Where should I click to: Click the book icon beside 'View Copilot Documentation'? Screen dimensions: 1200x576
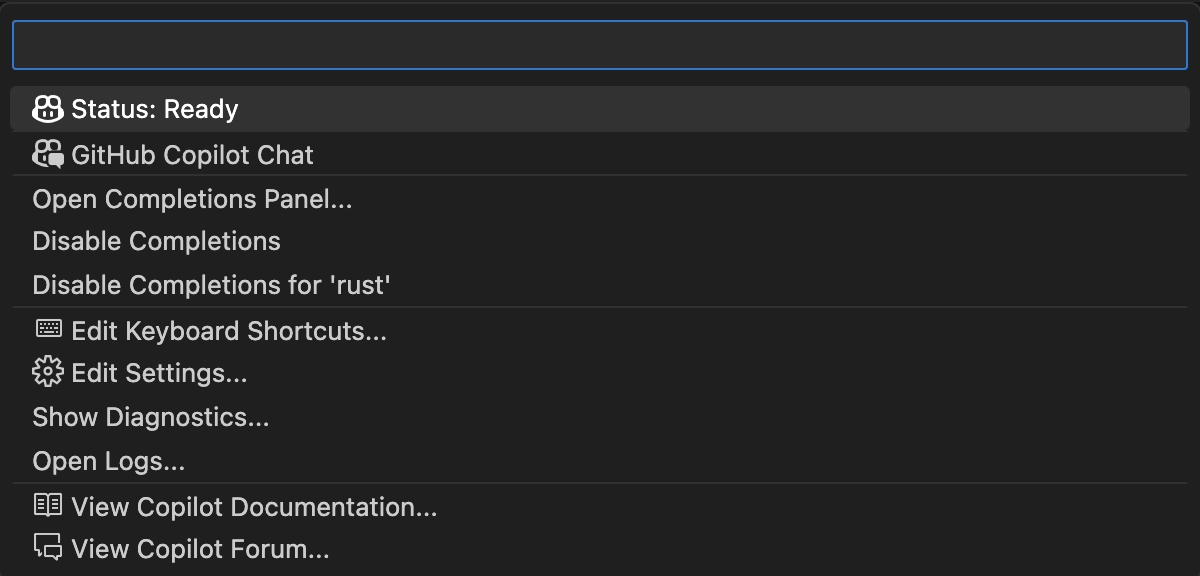[x=47, y=507]
